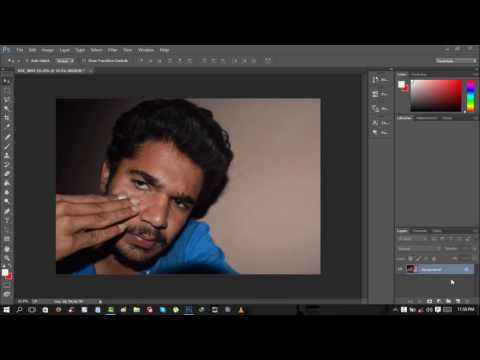Select the Eyedropper tool
480x360 pixels.
[6, 127]
